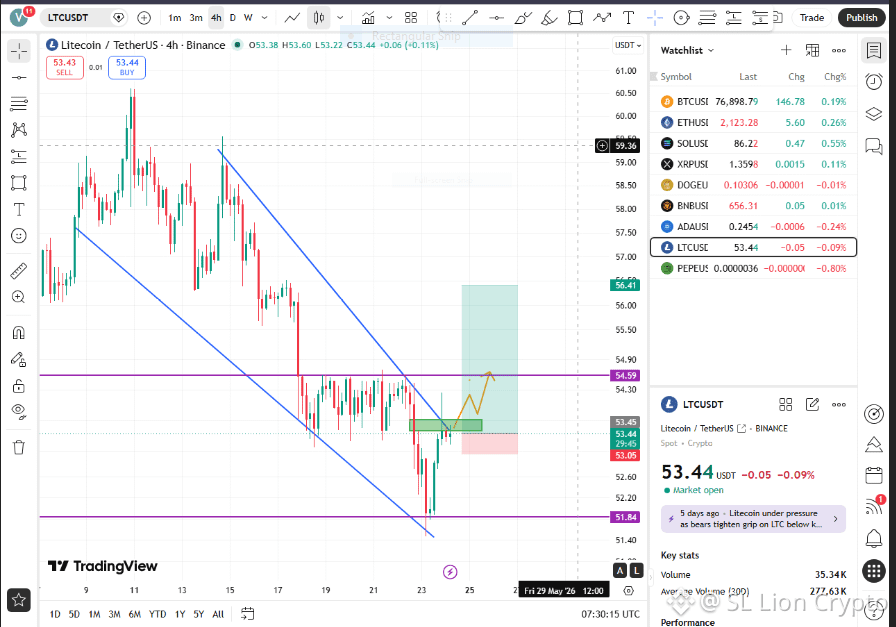This screenshot has height=627, width=896.
Task: Toggle log scale L button
Action: (636, 570)
